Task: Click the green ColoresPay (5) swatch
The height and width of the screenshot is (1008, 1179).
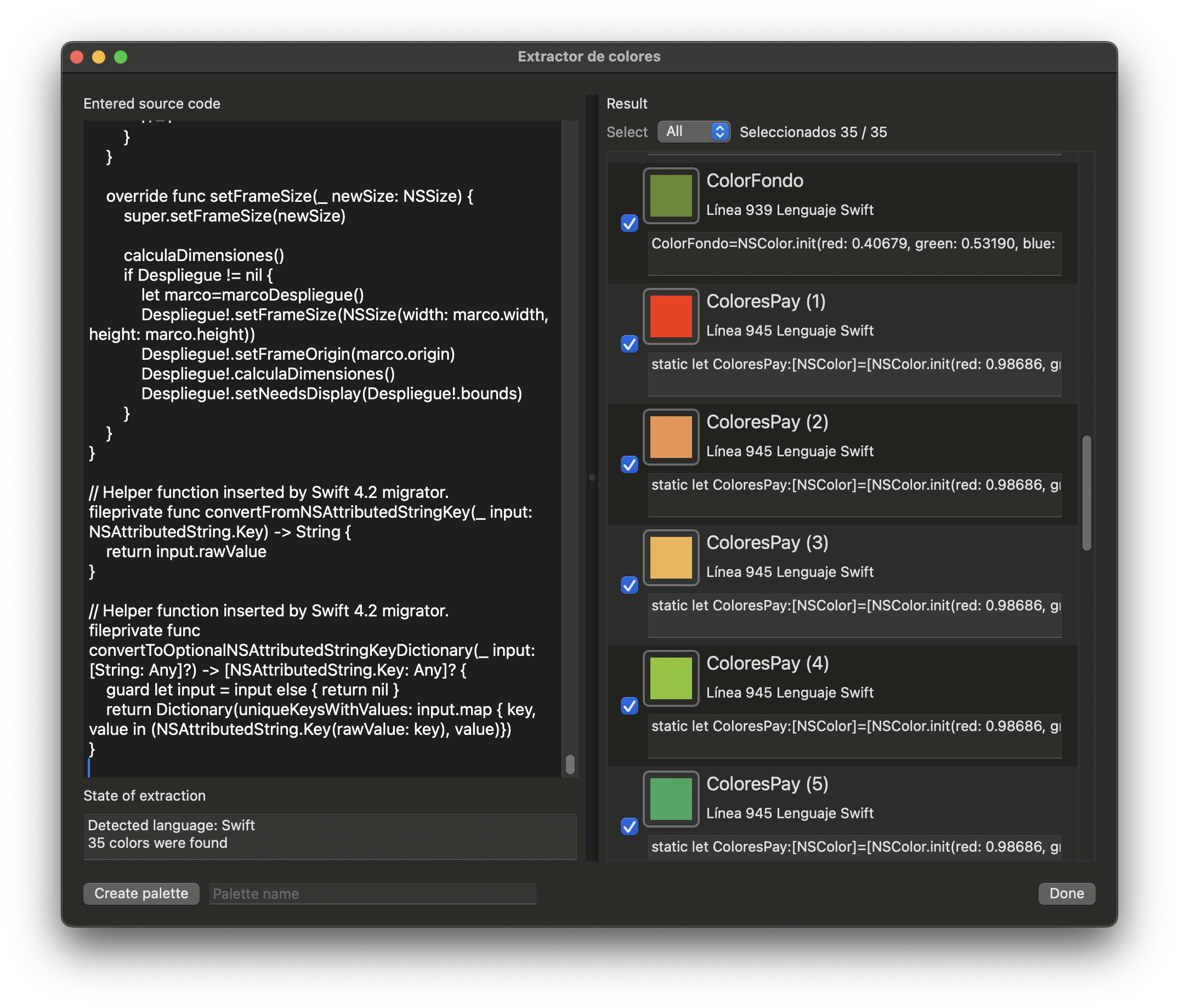Action: pyautogui.click(x=670, y=799)
